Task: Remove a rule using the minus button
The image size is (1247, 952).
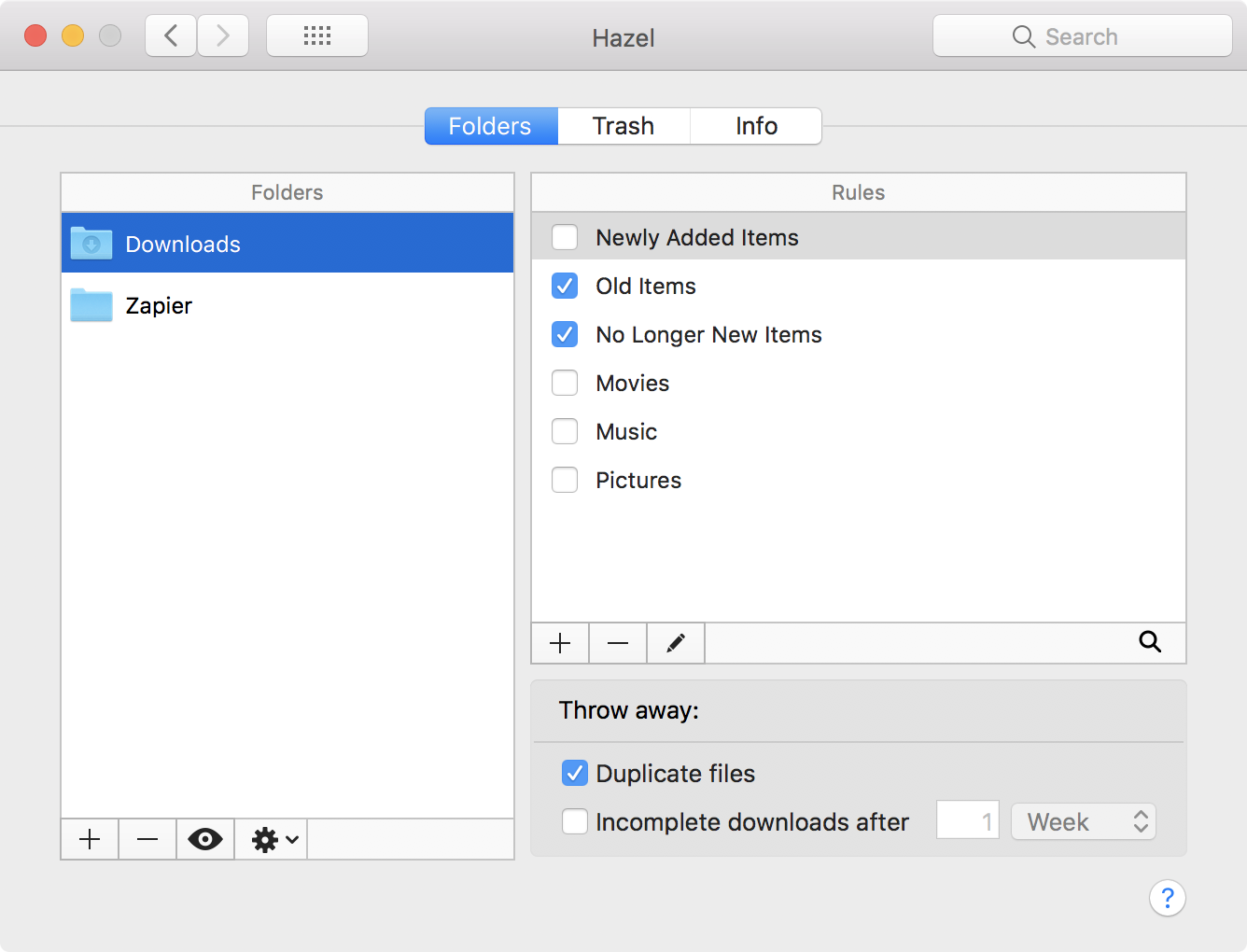Action: click(x=617, y=643)
